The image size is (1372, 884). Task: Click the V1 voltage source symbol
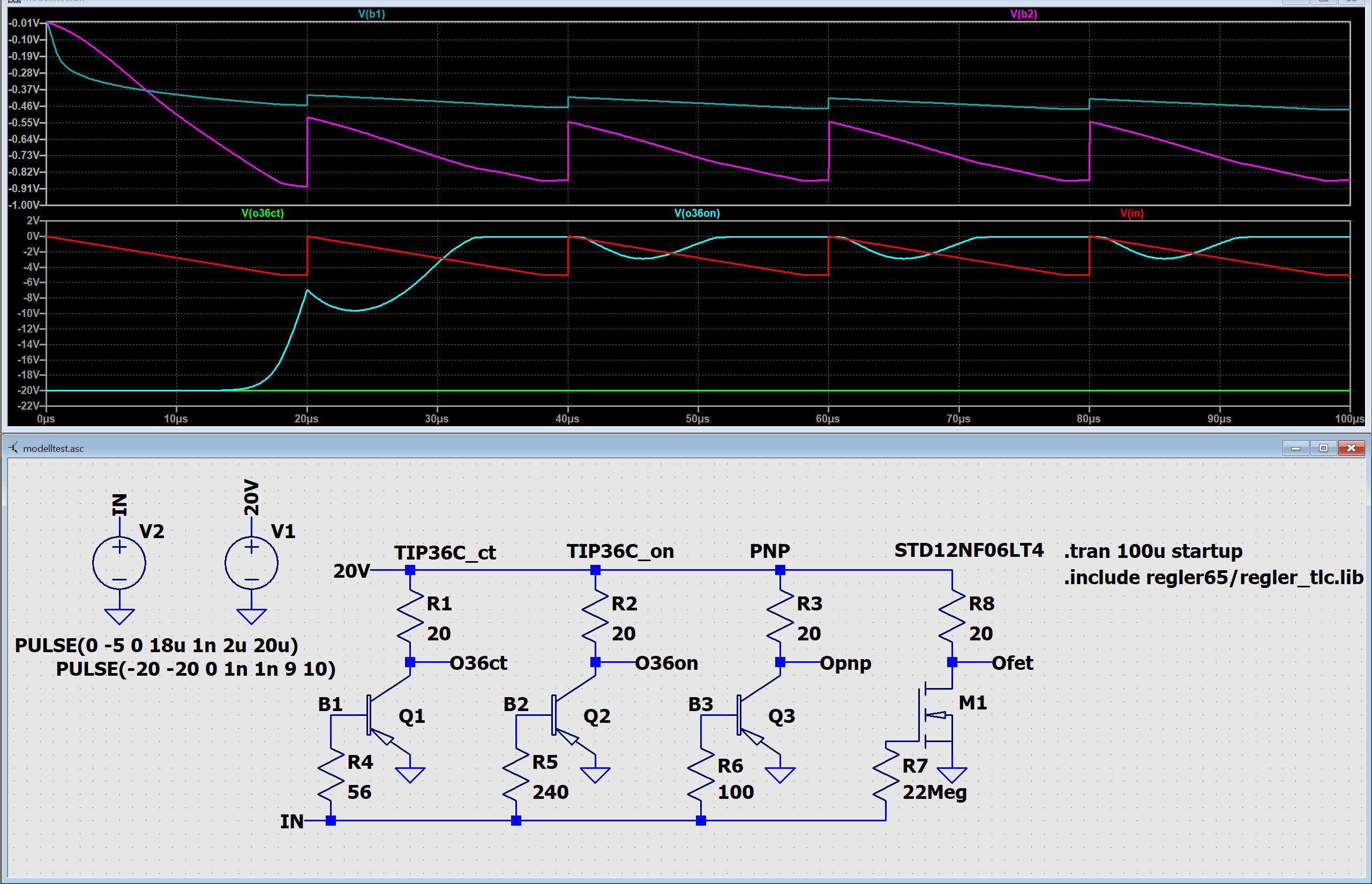(251, 563)
